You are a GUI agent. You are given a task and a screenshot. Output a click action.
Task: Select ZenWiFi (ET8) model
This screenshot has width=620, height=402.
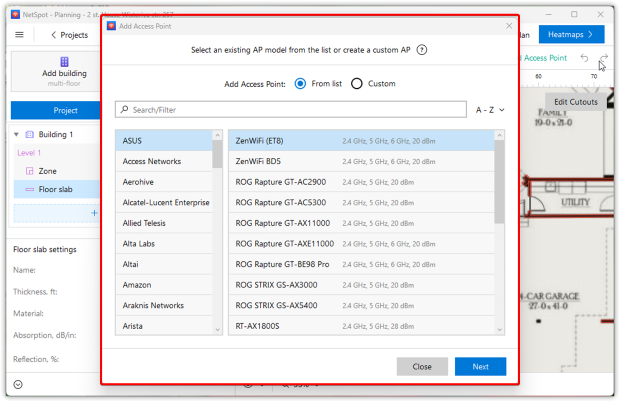(x=361, y=141)
